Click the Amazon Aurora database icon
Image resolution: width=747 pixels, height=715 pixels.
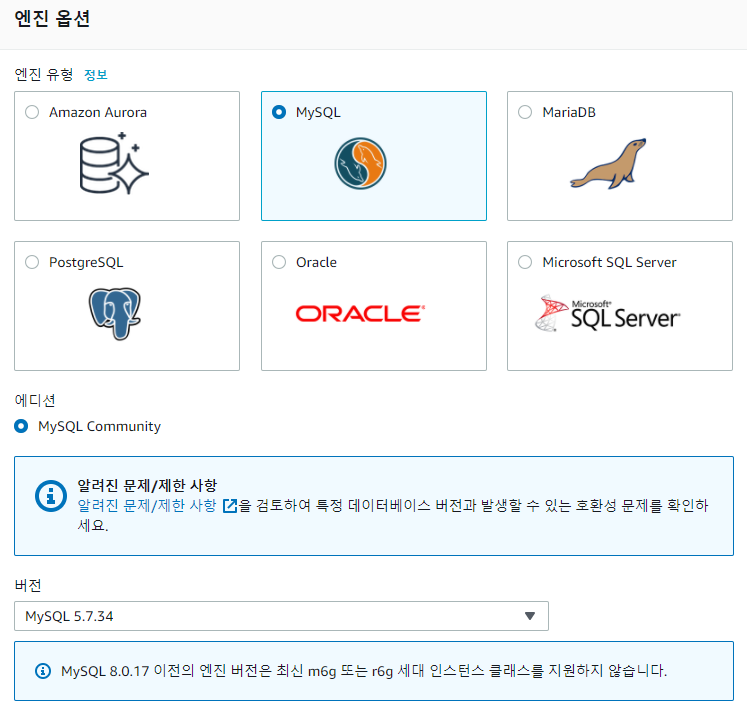[114, 163]
